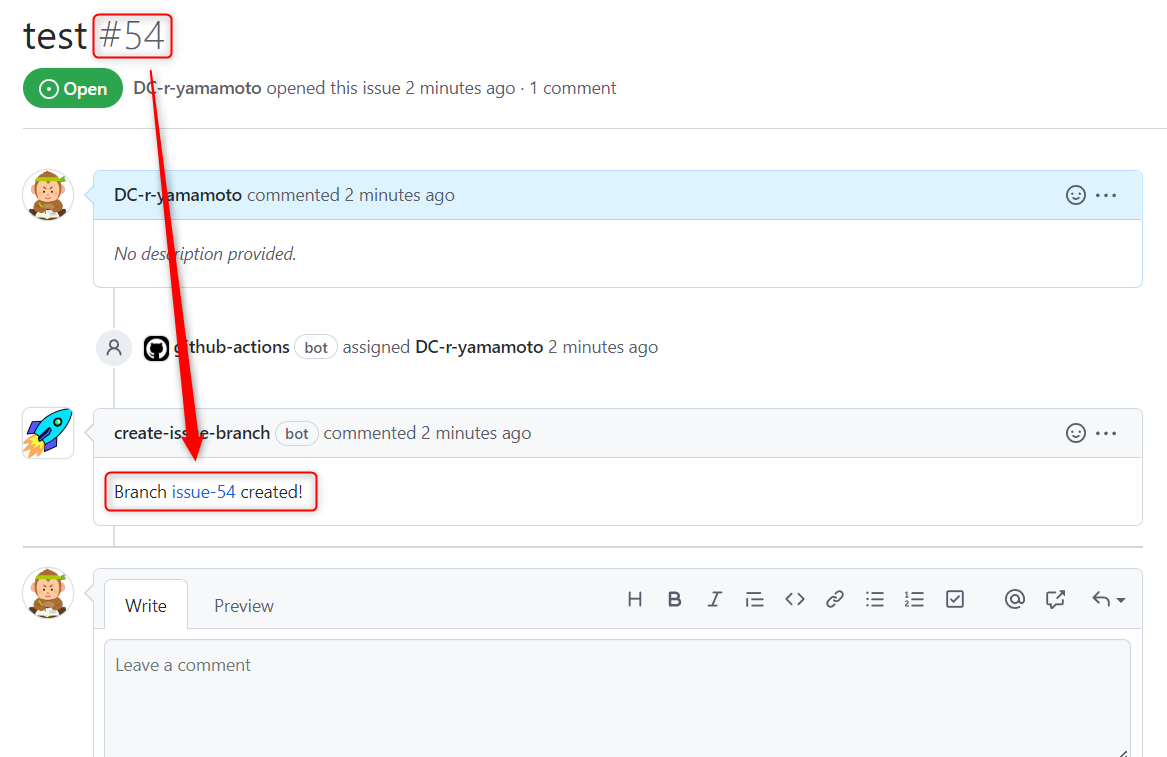Mention a user with the @ icon

click(x=1014, y=599)
